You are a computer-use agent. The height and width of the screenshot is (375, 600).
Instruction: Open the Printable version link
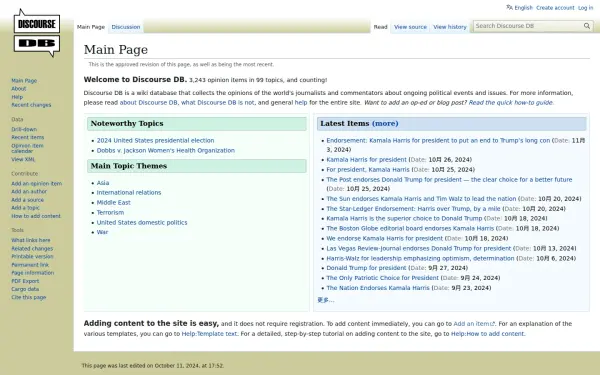[x=32, y=257]
